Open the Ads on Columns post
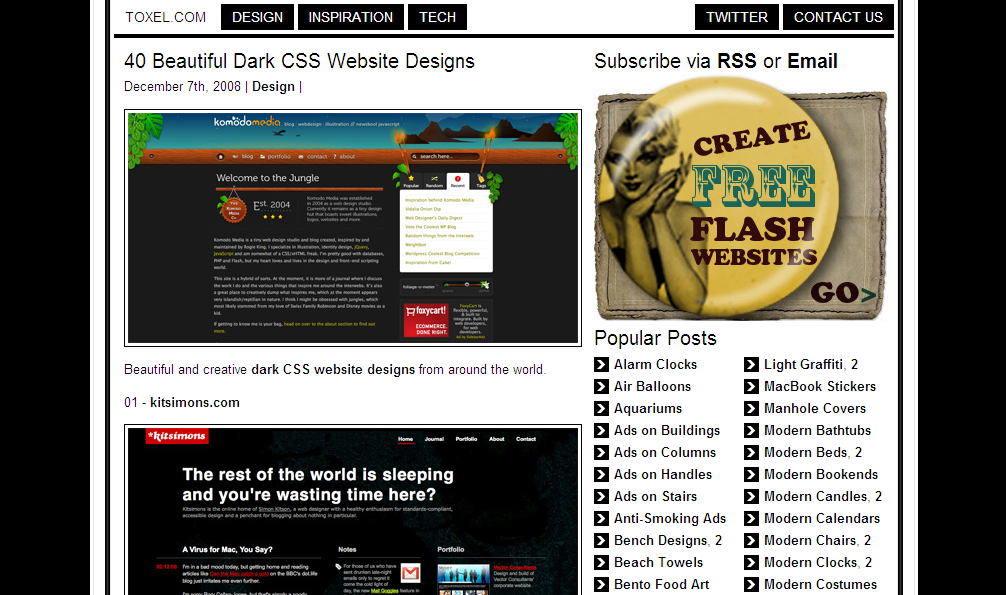This screenshot has height=595, width=1006. point(665,453)
